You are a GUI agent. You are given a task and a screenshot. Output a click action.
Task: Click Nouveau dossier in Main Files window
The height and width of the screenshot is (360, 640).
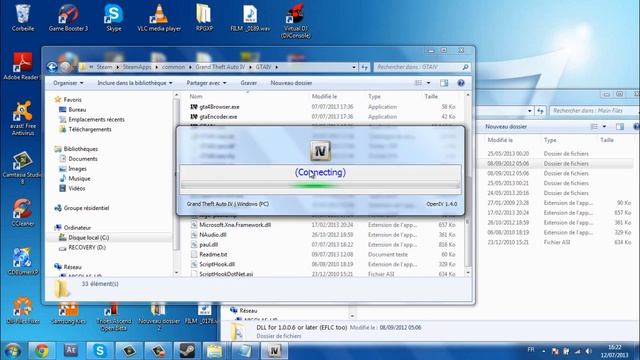[506, 127]
